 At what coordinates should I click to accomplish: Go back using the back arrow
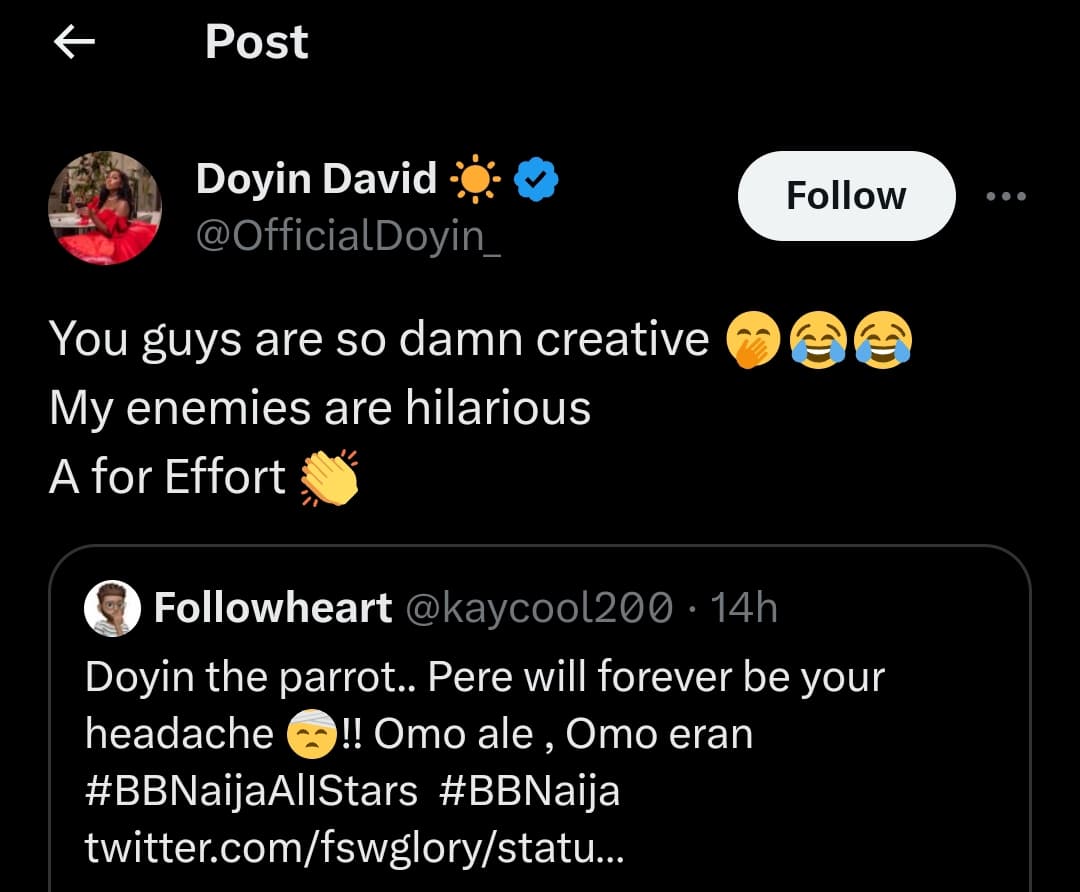pyautogui.click(x=74, y=42)
